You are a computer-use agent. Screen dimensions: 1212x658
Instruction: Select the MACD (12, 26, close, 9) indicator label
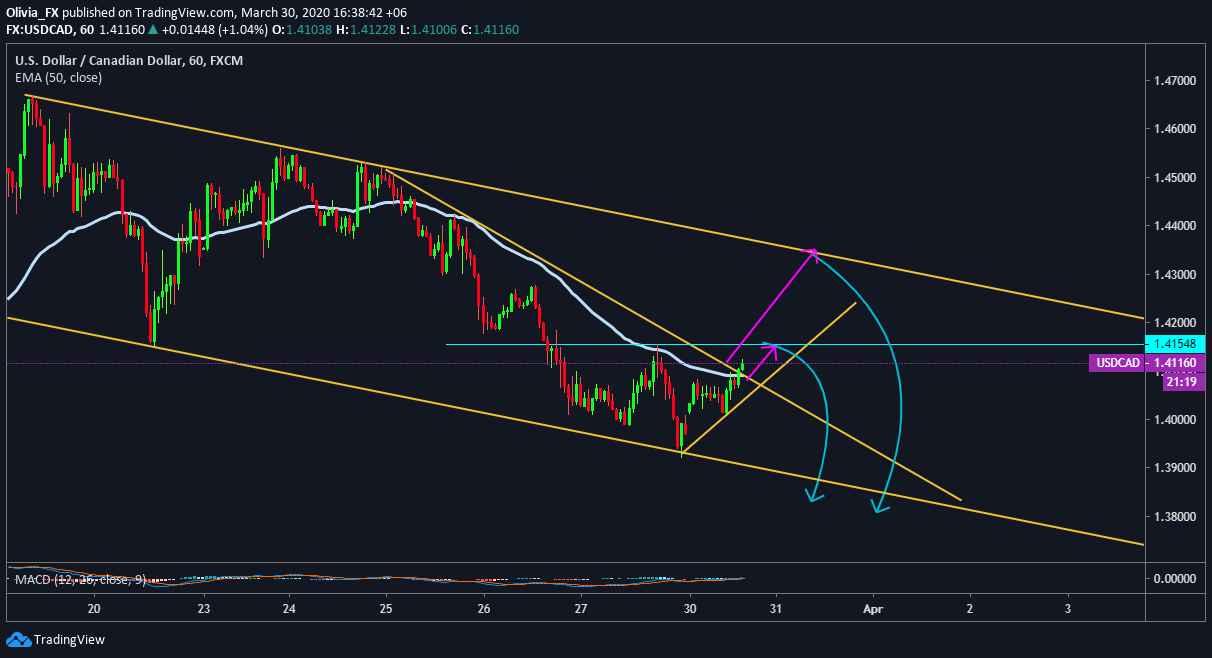point(80,579)
